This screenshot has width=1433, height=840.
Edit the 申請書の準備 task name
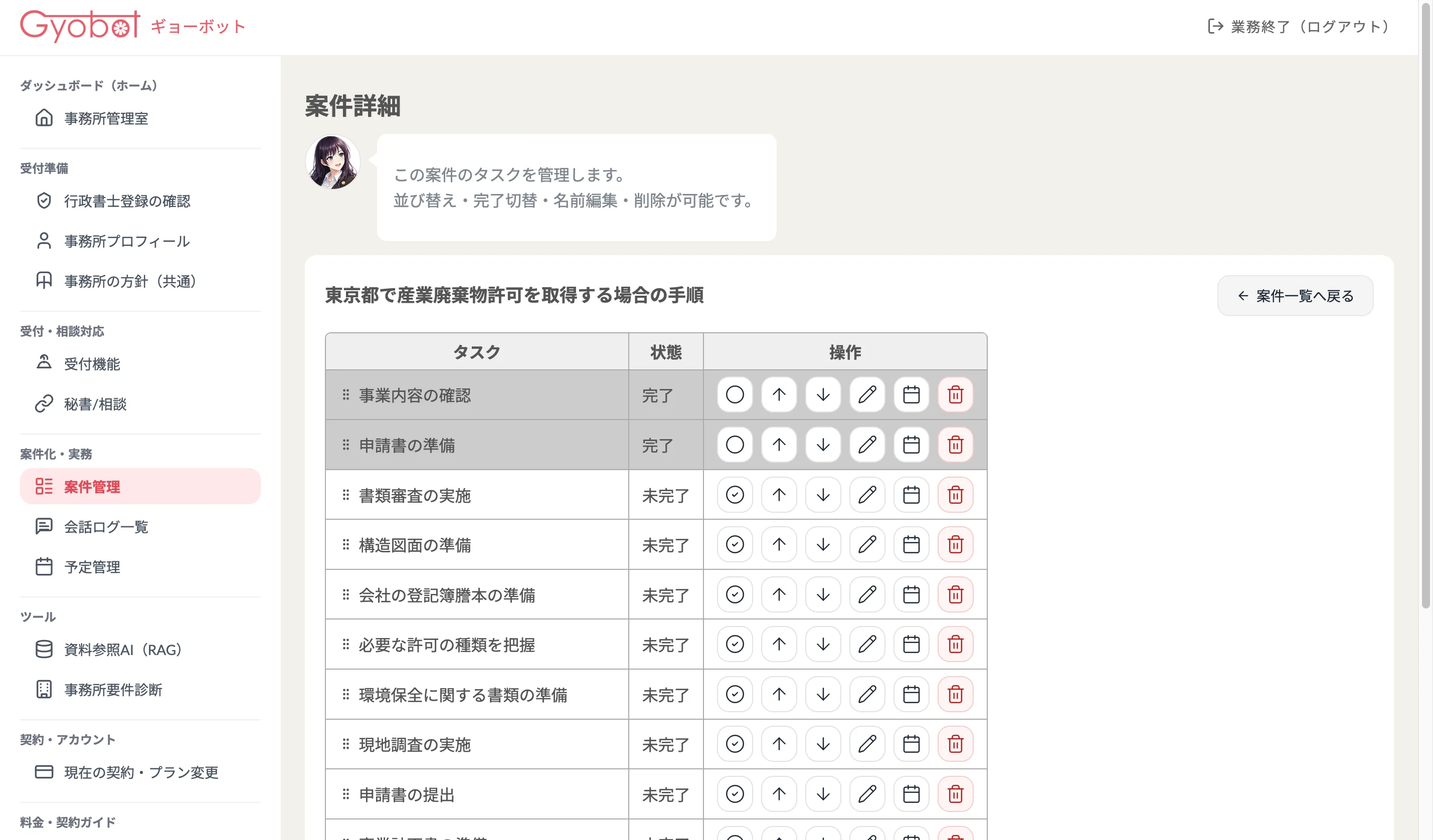pos(867,445)
